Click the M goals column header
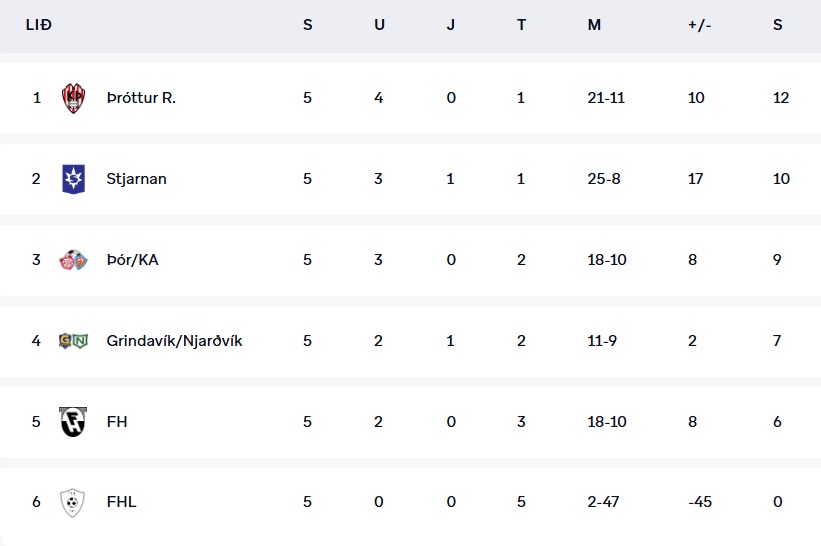821x546 pixels. (x=594, y=25)
